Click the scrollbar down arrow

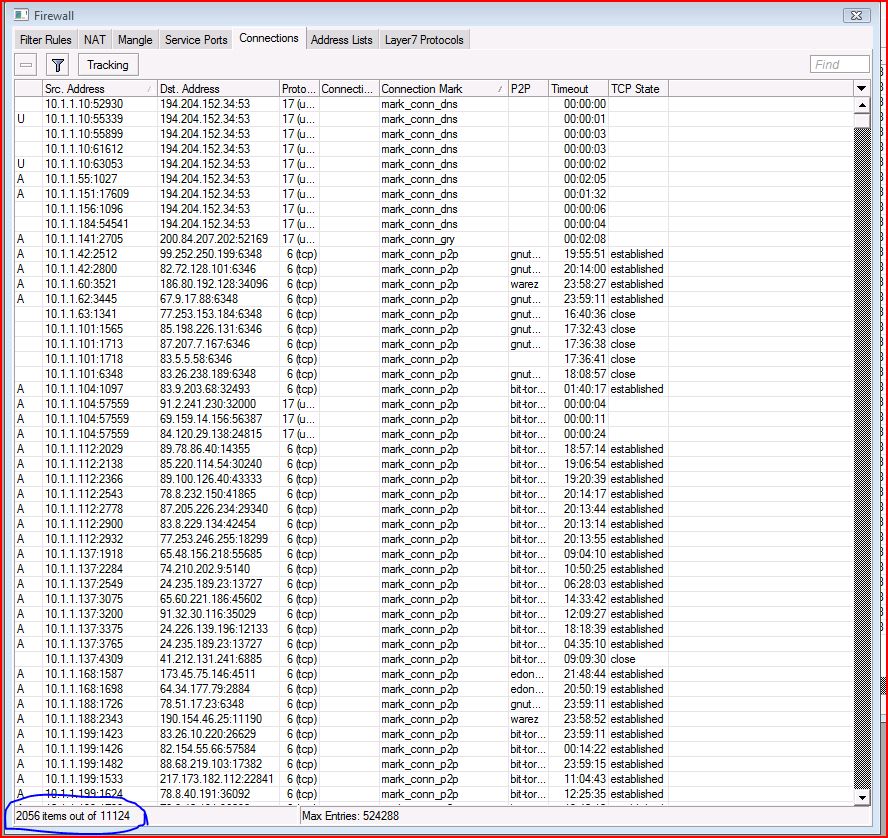pyautogui.click(x=862, y=797)
